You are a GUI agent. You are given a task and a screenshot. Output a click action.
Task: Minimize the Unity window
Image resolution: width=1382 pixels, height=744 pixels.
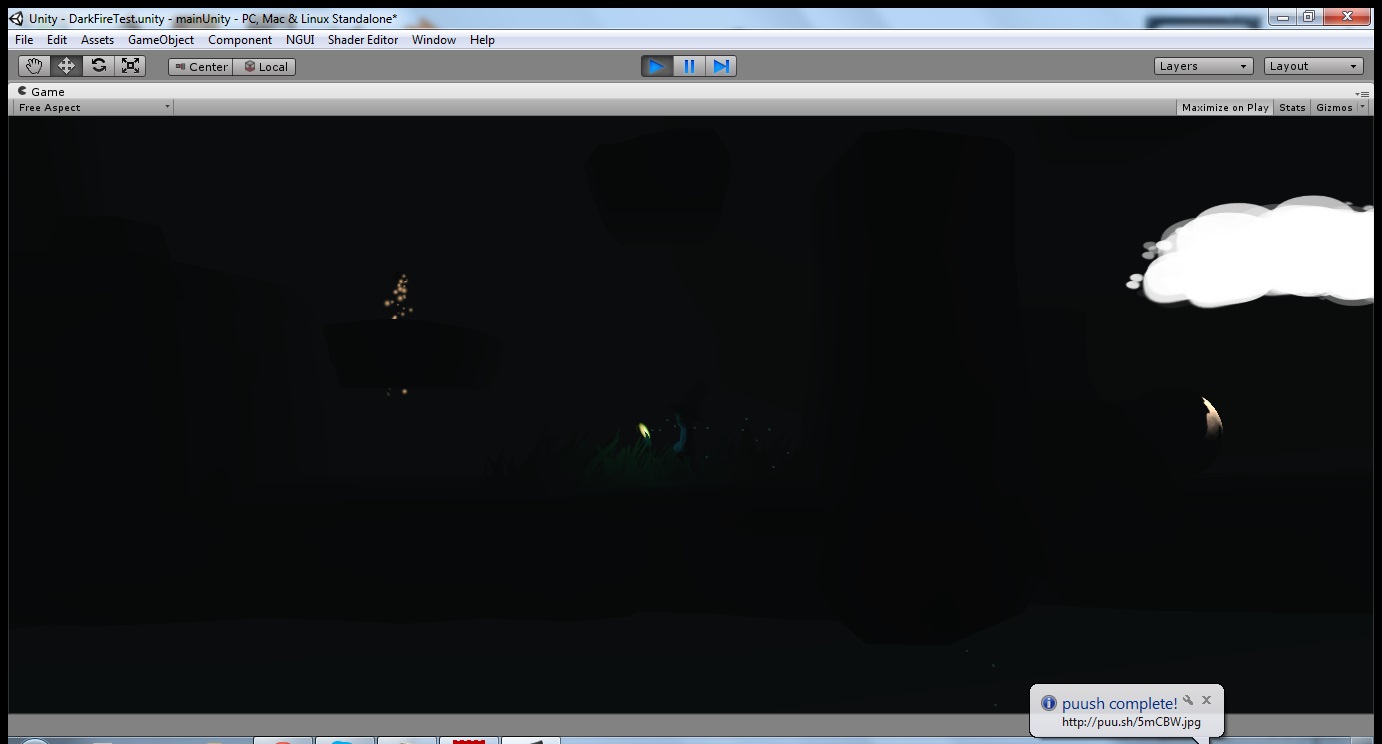pyautogui.click(x=1283, y=17)
